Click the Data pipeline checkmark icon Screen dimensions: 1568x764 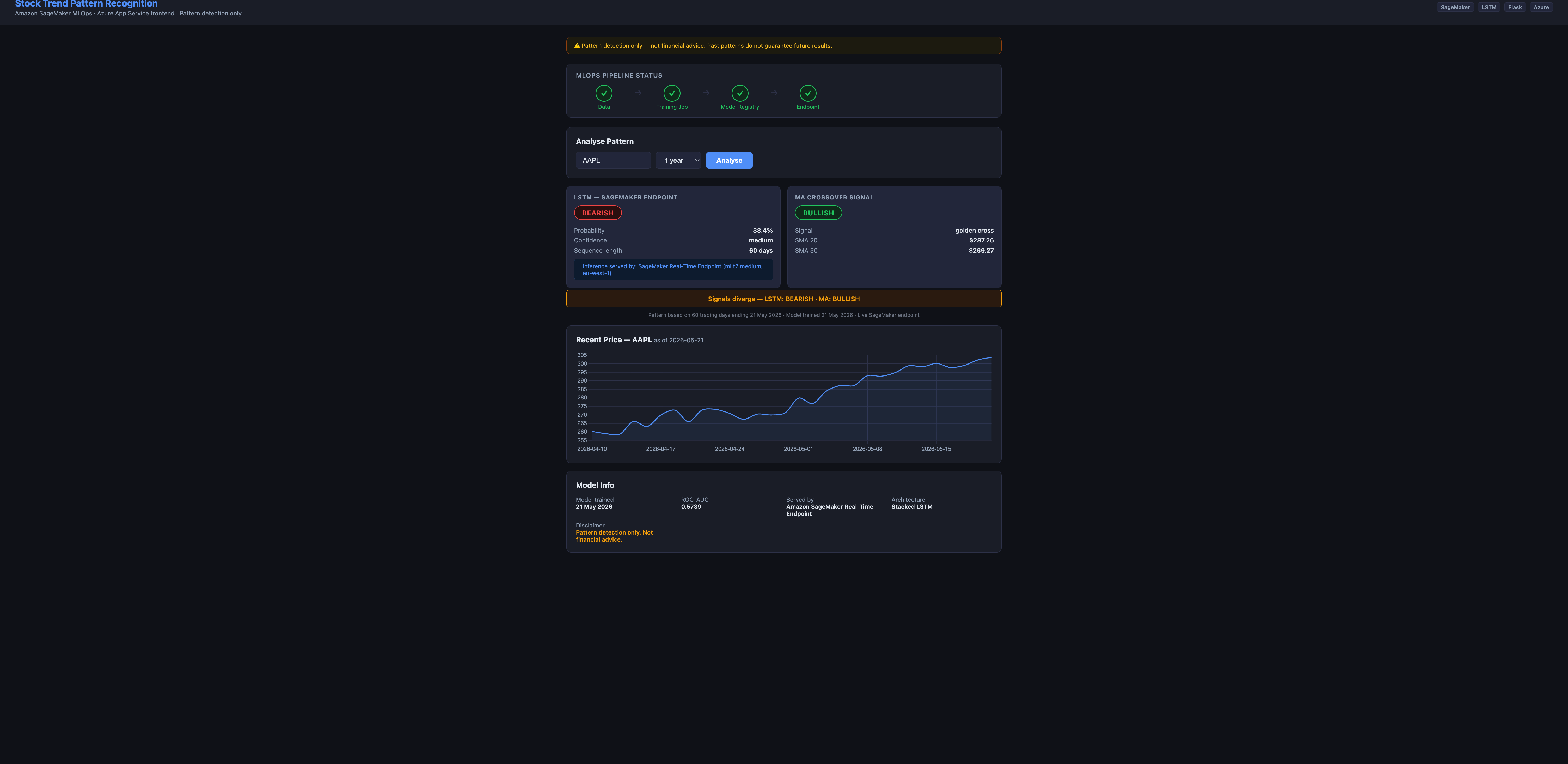click(604, 93)
